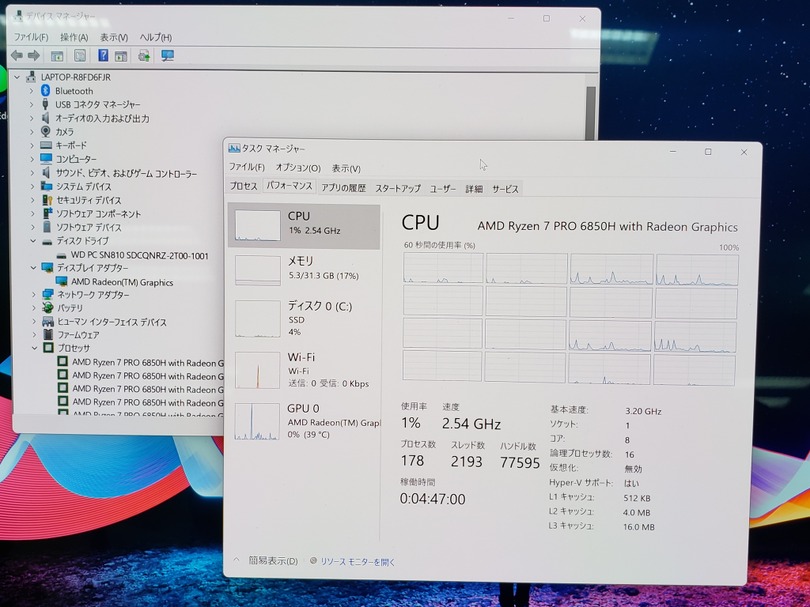Open Properties from the Device Manager toolbar
This screenshot has height=607, width=810.
[80, 56]
